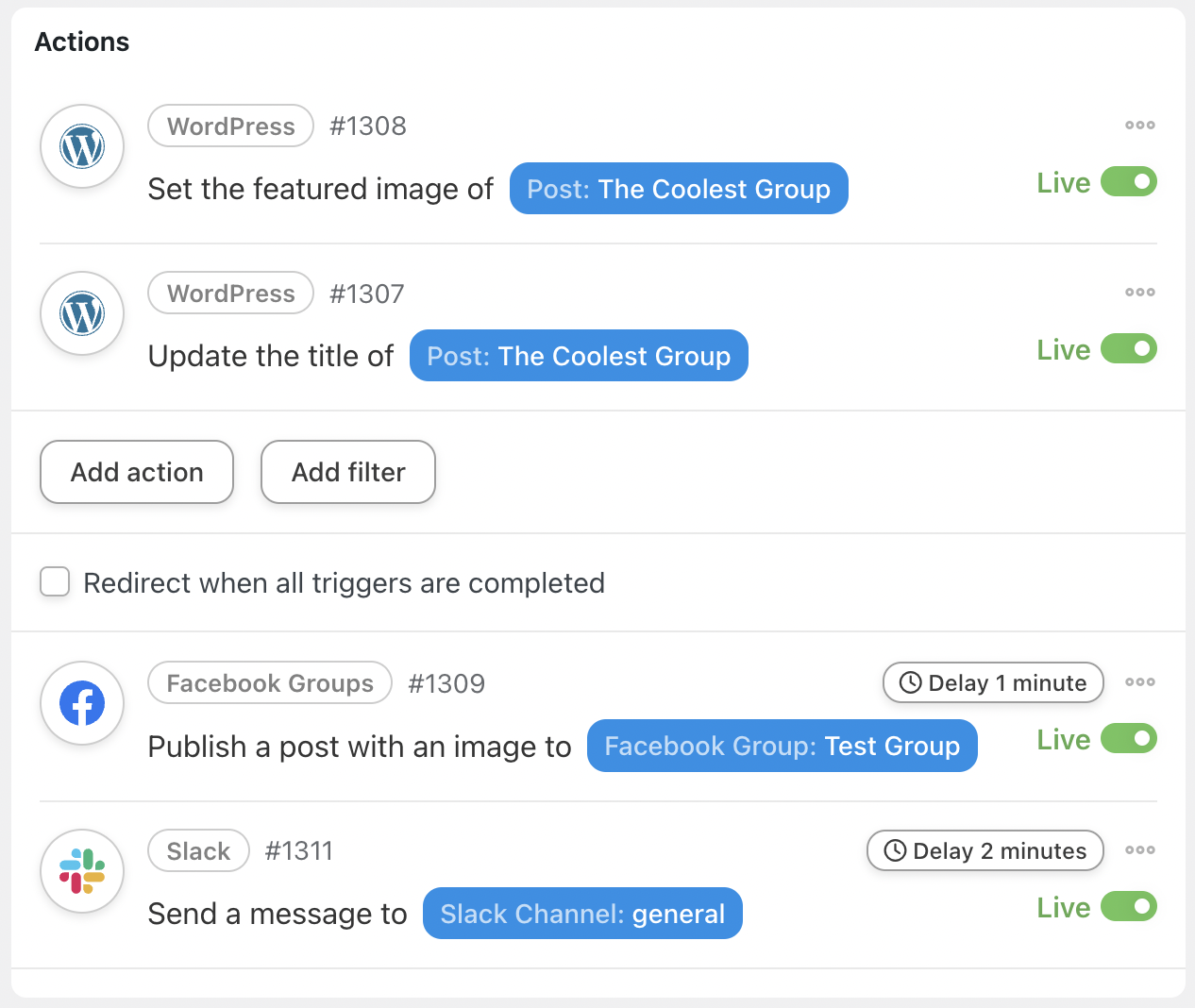Viewport: 1195px width, 1008px height.
Task: Click the Slack icon for action #1311
Action: click(82, 871)
